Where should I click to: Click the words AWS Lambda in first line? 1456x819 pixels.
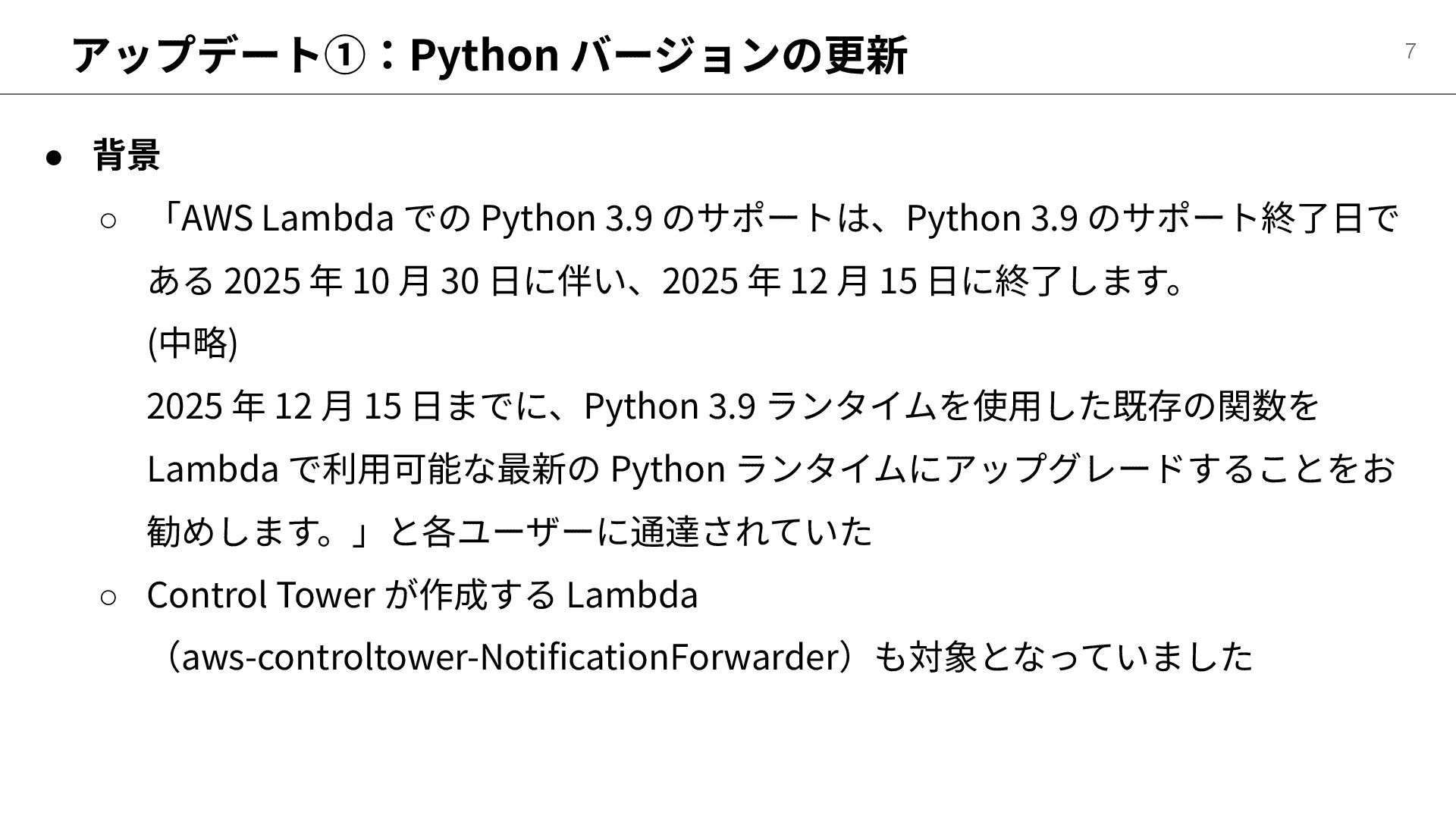point(287,218)
